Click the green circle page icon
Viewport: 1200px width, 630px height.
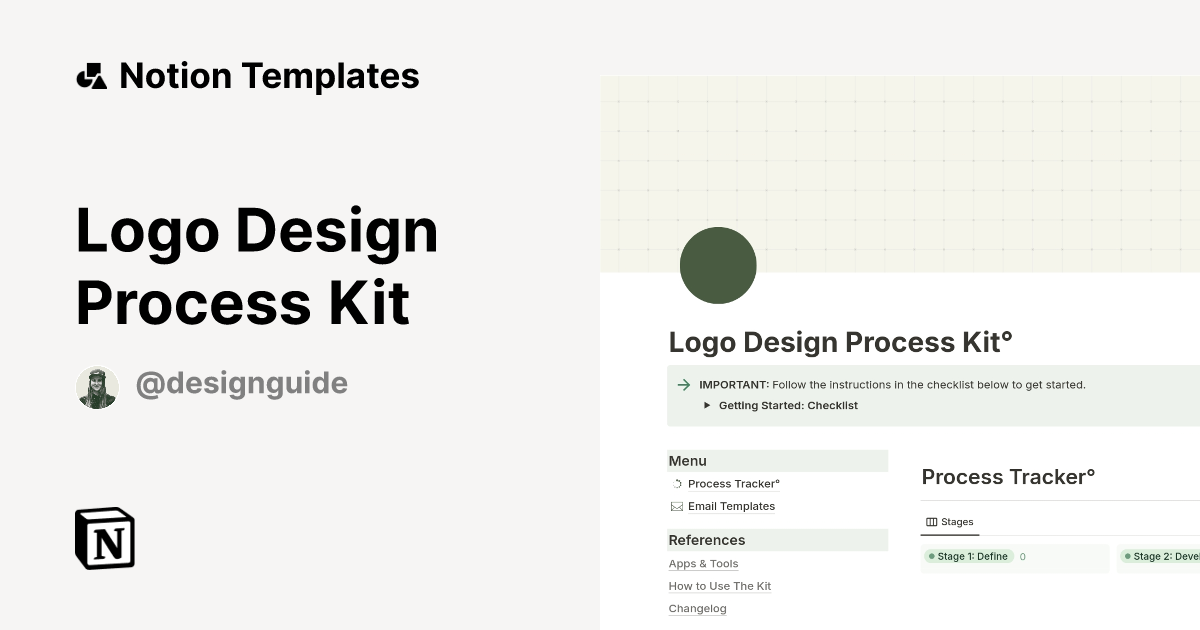point(718,265)
